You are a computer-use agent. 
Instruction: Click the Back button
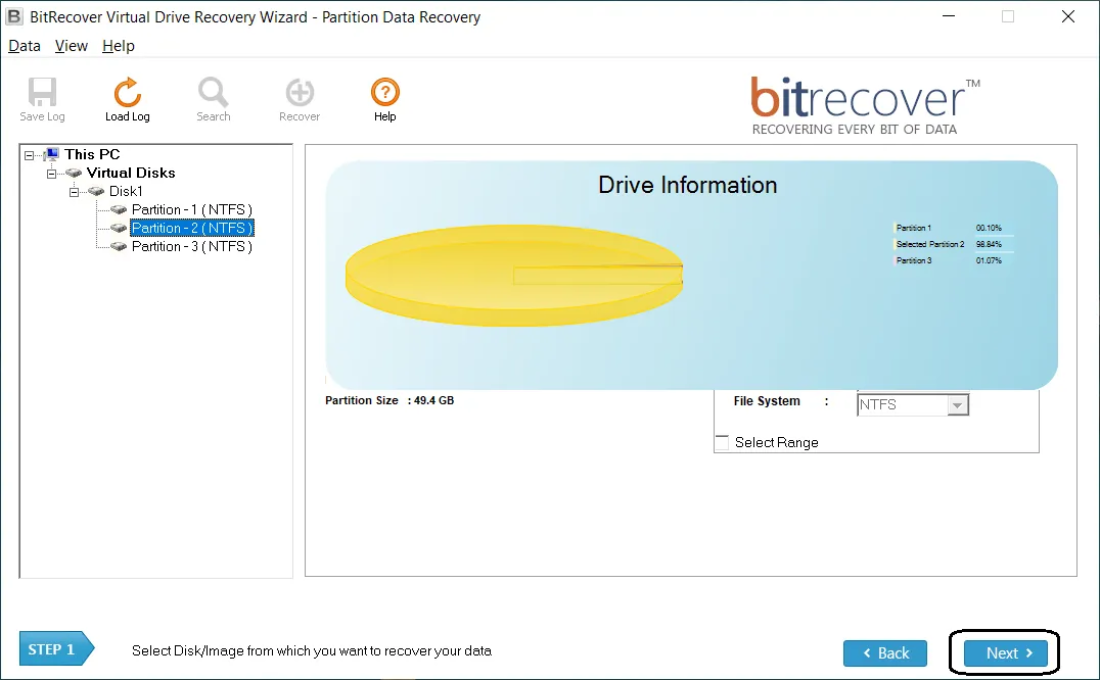click(x=885, y=652)
